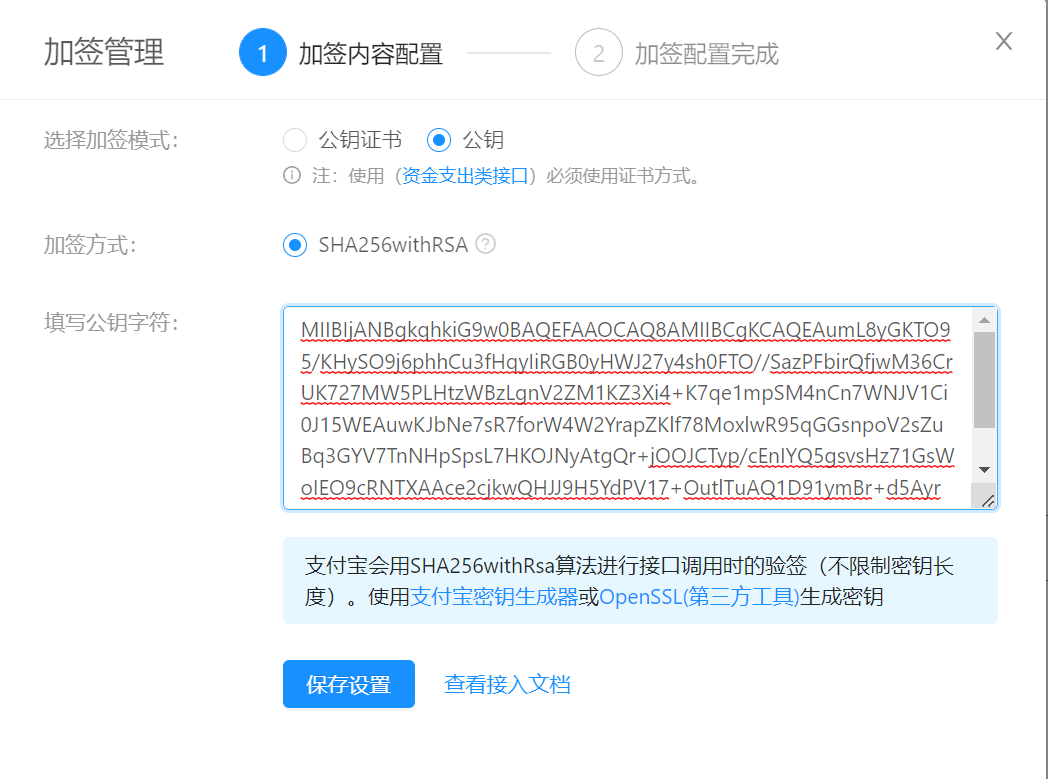Click the 选择加签模式 label
The height and width of the screenshot is (779, 1048).
click(112, 140)
